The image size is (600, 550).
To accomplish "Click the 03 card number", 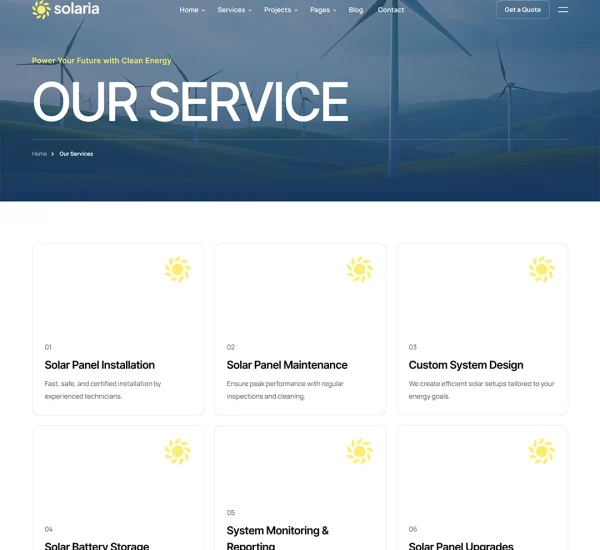I will pyautogui.click(x=412, y=347).
